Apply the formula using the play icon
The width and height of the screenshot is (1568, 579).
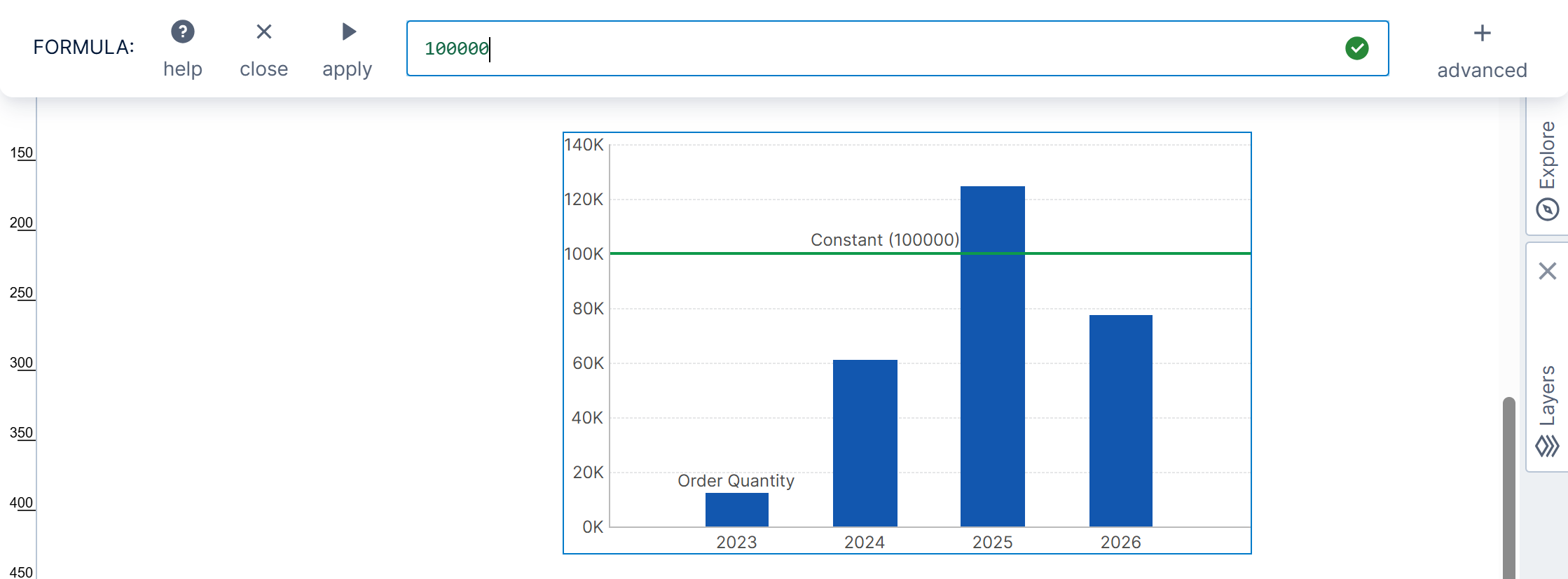[348, 32]
